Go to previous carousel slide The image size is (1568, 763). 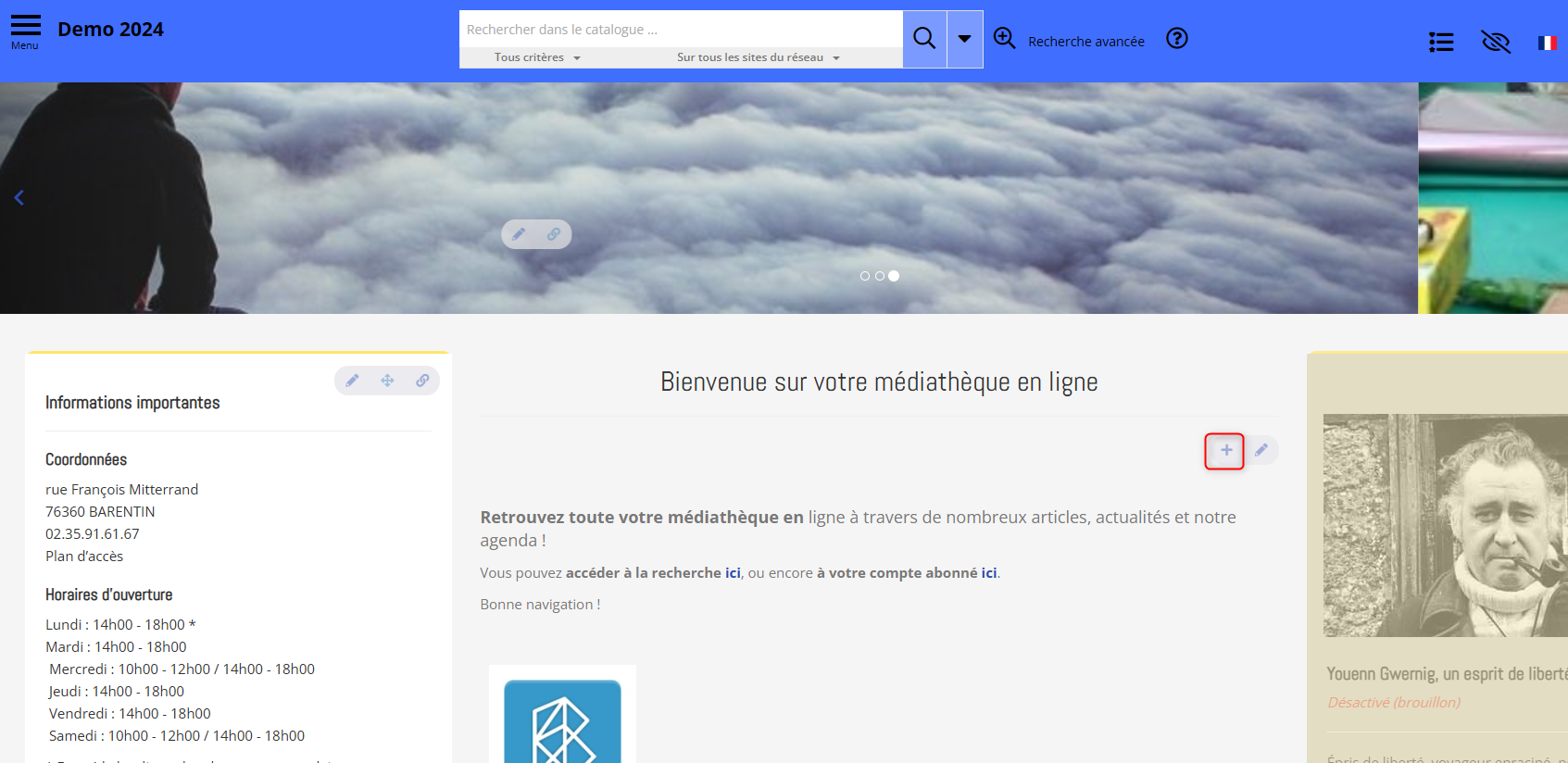(x=19, y=197)
